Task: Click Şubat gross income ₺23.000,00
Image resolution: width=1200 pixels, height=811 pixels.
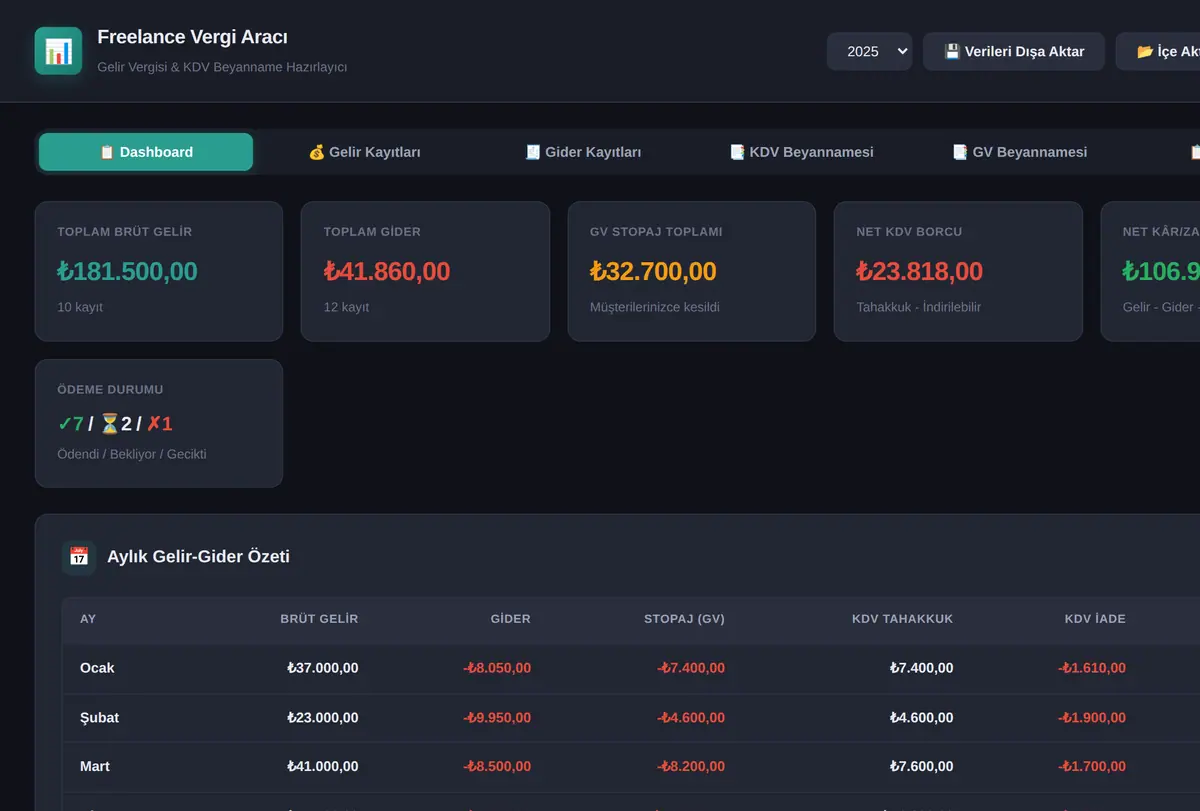Action: [322, 718]
